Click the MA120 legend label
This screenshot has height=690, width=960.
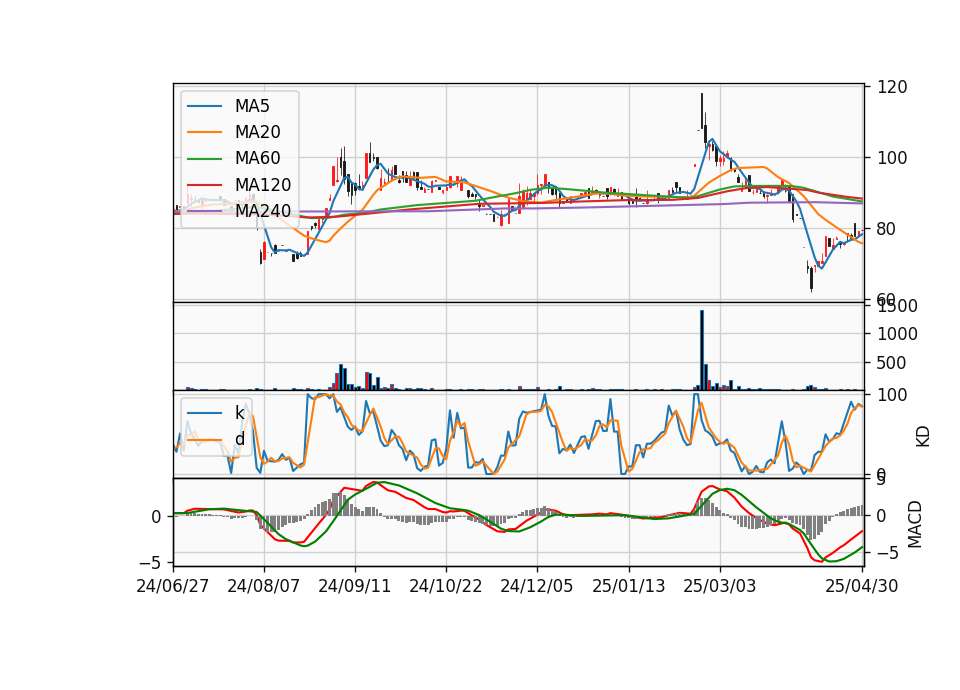pyautogui.click(x=263, y=185)
